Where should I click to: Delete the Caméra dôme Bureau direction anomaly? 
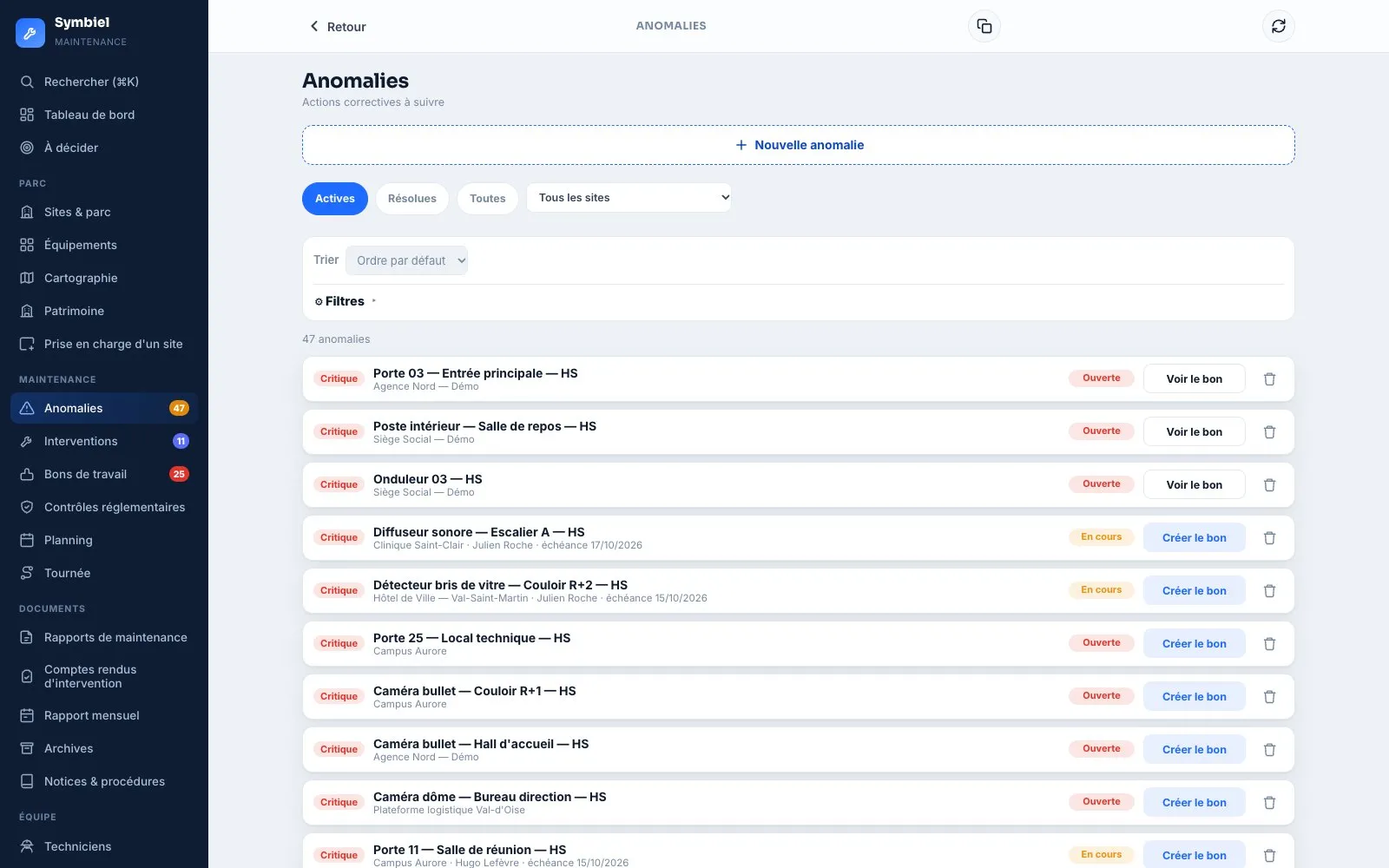(1269, 803)
